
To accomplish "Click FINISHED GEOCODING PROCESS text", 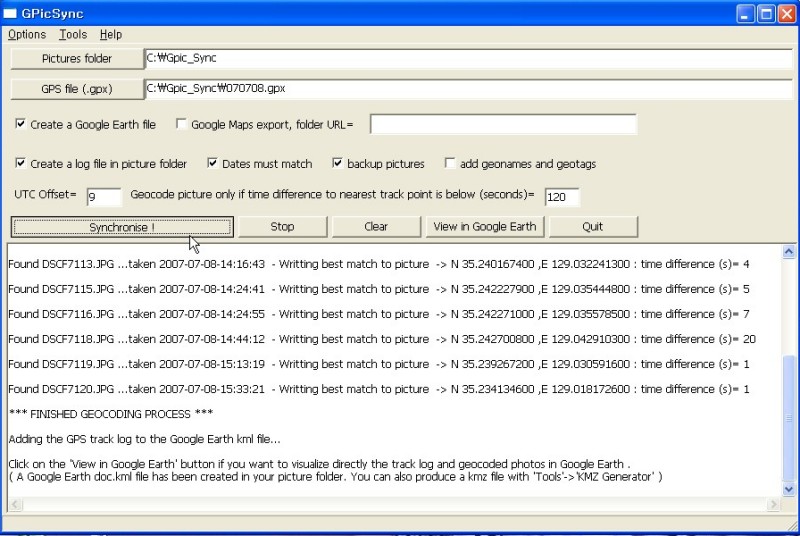I will click(x=111, y=414).
